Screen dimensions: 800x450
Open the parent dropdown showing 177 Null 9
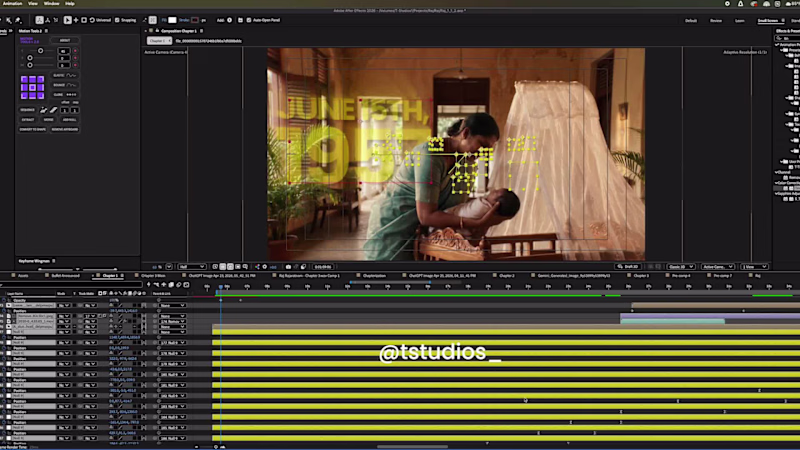172,343
